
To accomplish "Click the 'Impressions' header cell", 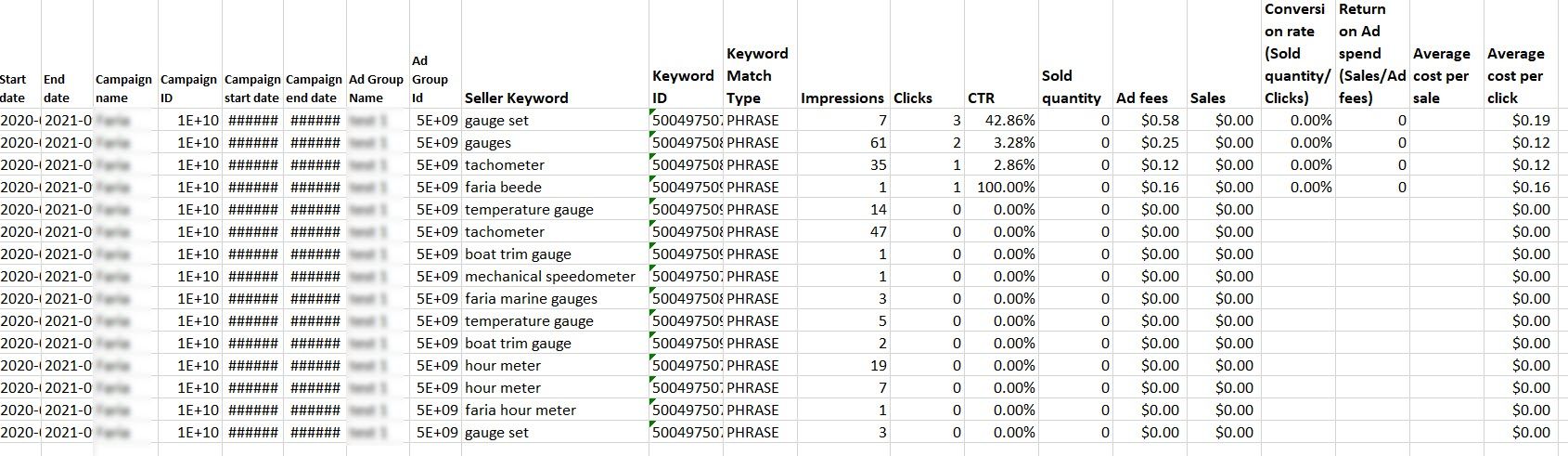I will click(x=842, y=98).
